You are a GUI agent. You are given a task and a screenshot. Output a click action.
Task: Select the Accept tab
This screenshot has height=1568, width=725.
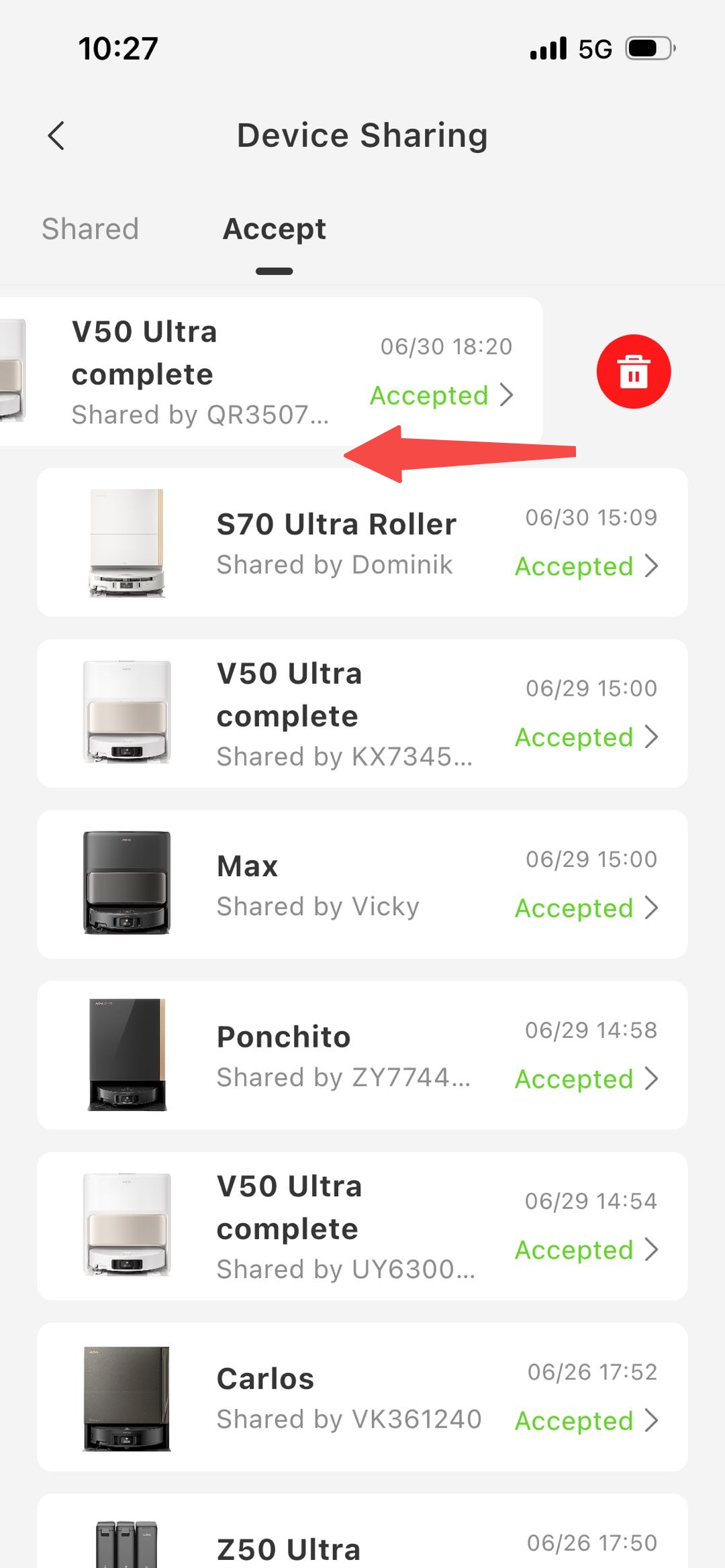275,229
